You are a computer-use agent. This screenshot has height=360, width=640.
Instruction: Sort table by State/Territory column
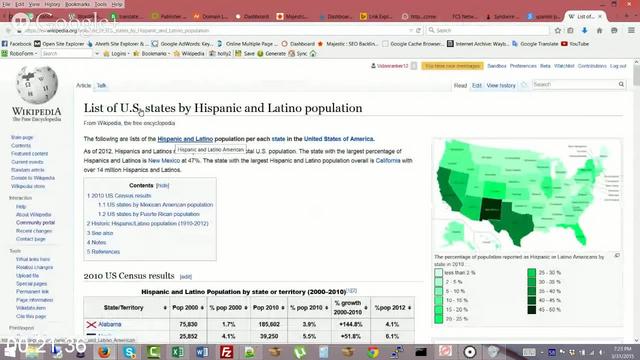coord(165,308)
